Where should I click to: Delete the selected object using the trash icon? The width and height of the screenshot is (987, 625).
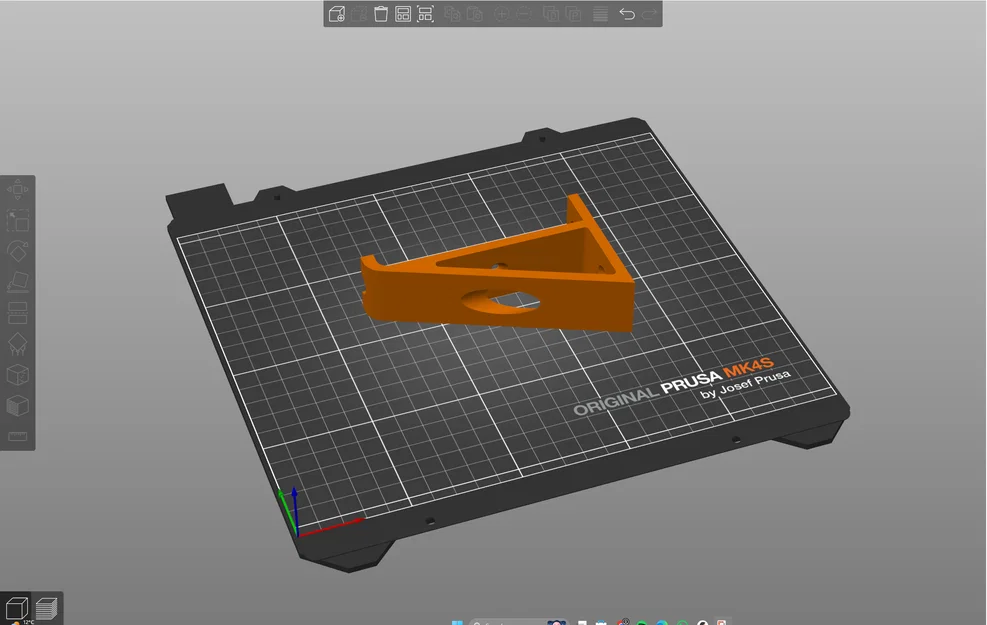tap(382, 14)
